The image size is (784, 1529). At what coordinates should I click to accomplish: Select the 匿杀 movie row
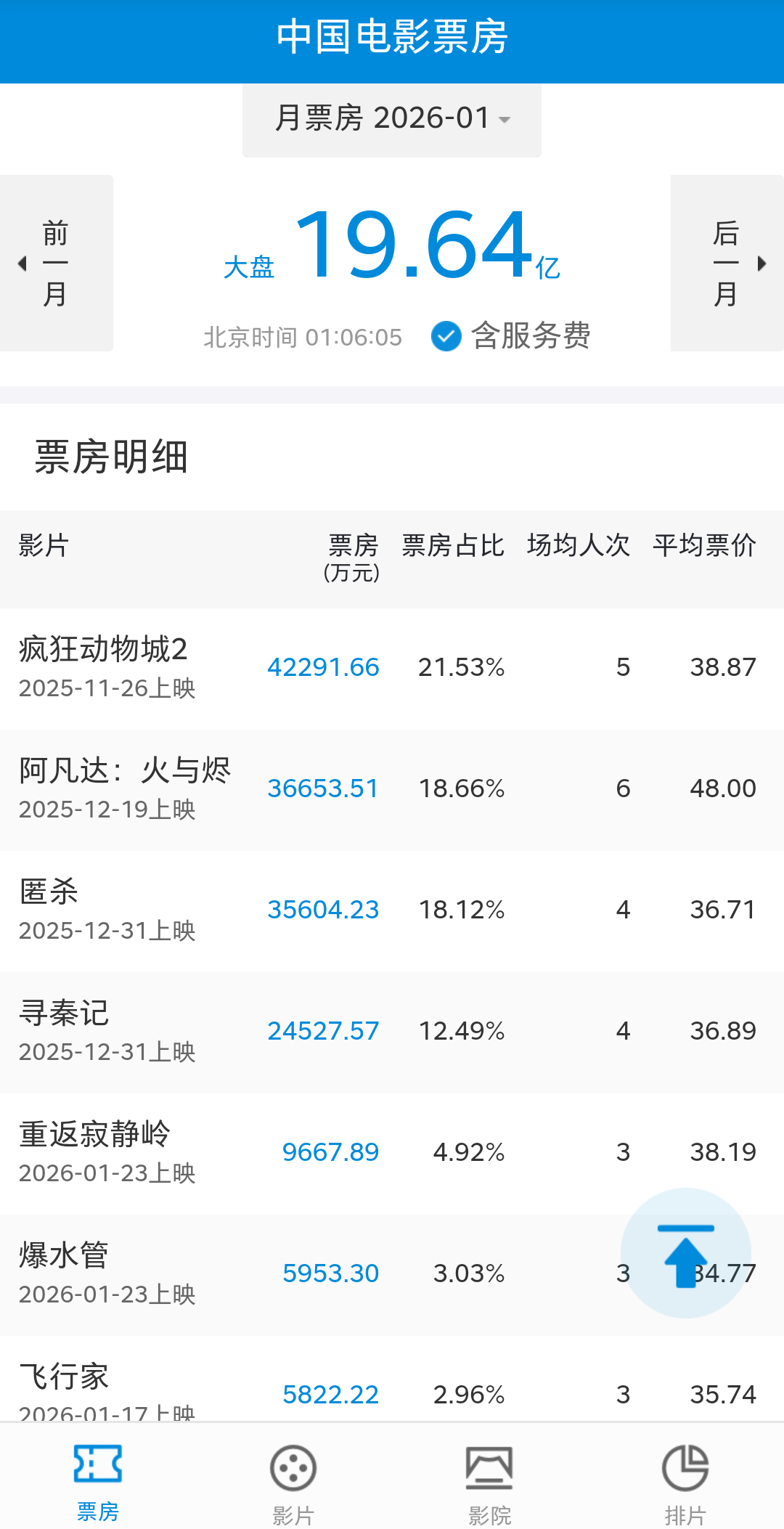pos(392,910)
